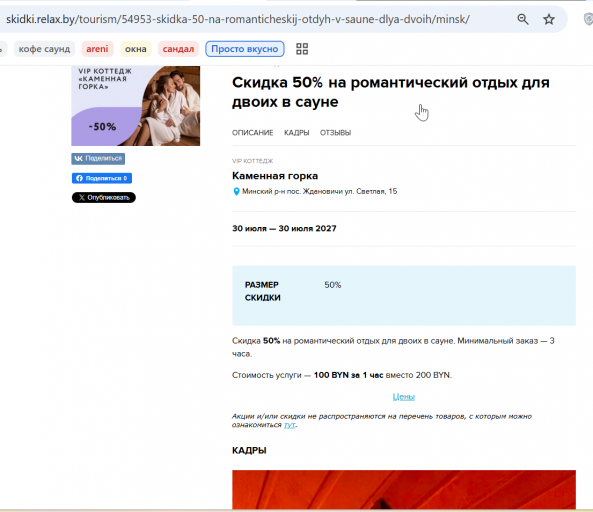593x512 pixels.
Task: Open the сандал bookmark
Action: coord(178,49)
